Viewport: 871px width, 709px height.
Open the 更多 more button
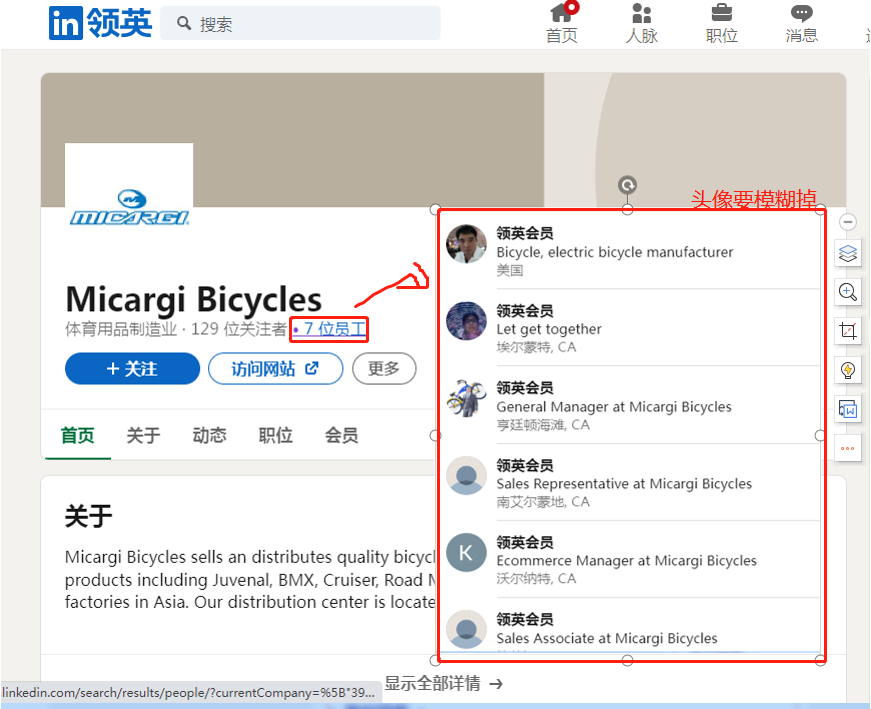click(384, 368)
